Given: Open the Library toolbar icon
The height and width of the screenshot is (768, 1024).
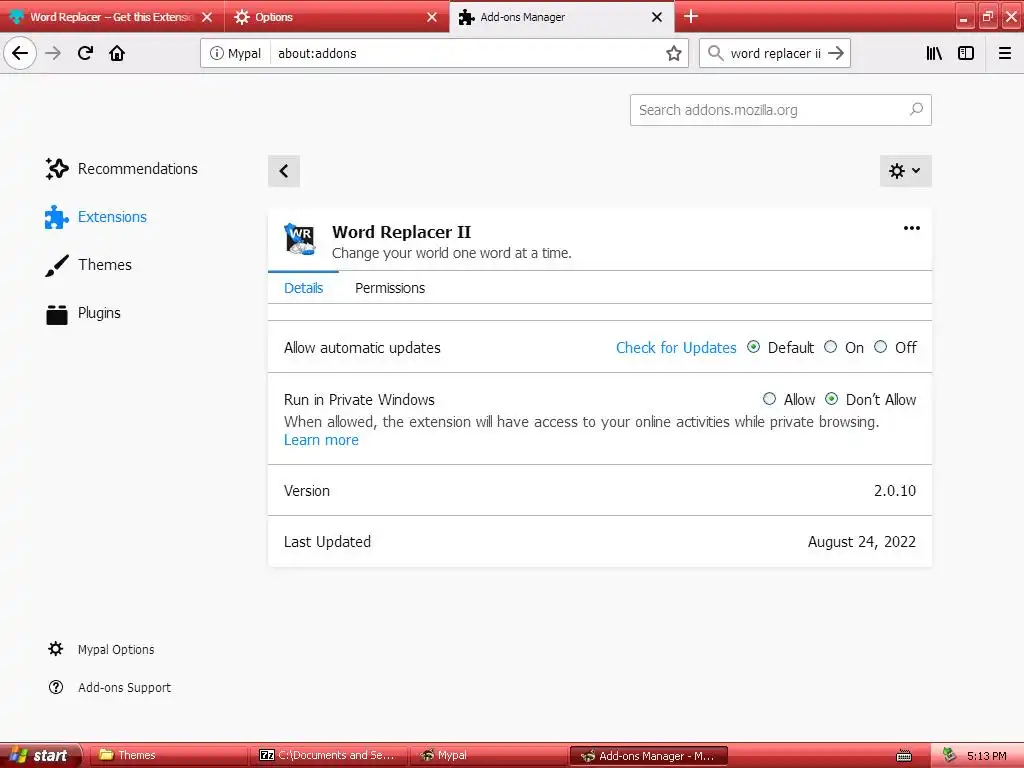Looking at the screenshot, I should tap(934, 53).
